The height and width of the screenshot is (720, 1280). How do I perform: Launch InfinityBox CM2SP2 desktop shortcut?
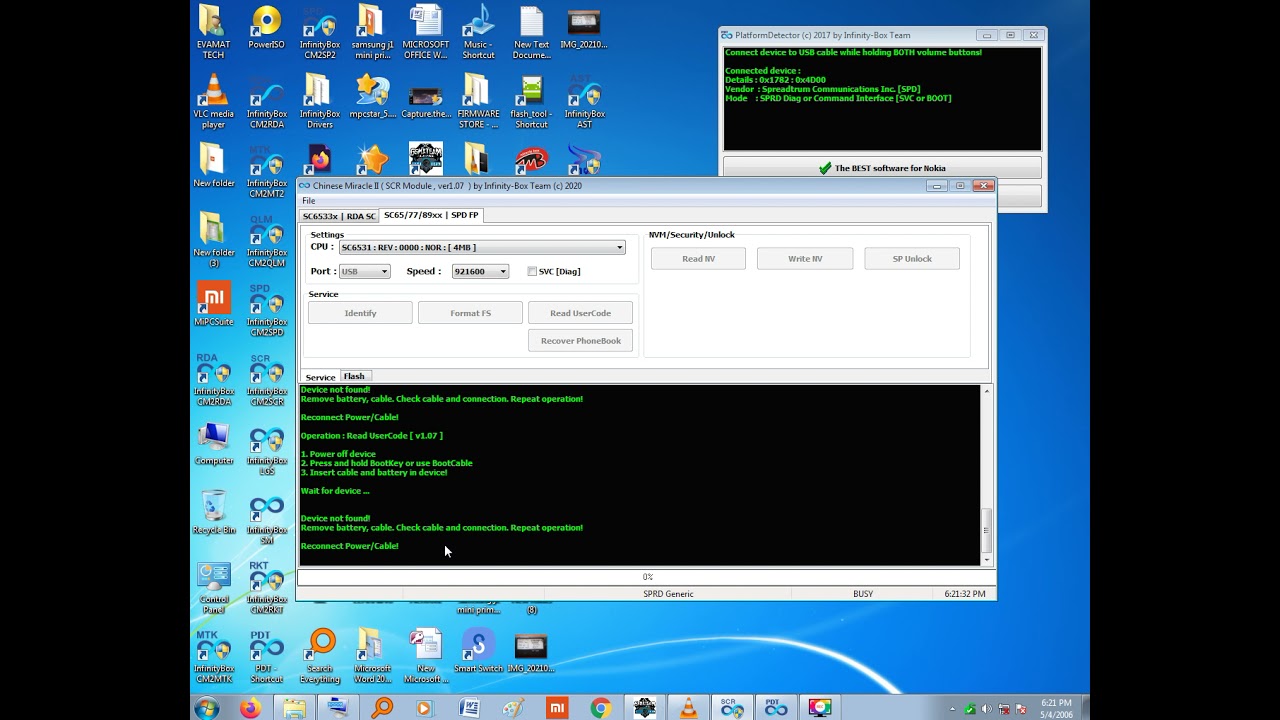pyautogui.click(x=320, y=30)
